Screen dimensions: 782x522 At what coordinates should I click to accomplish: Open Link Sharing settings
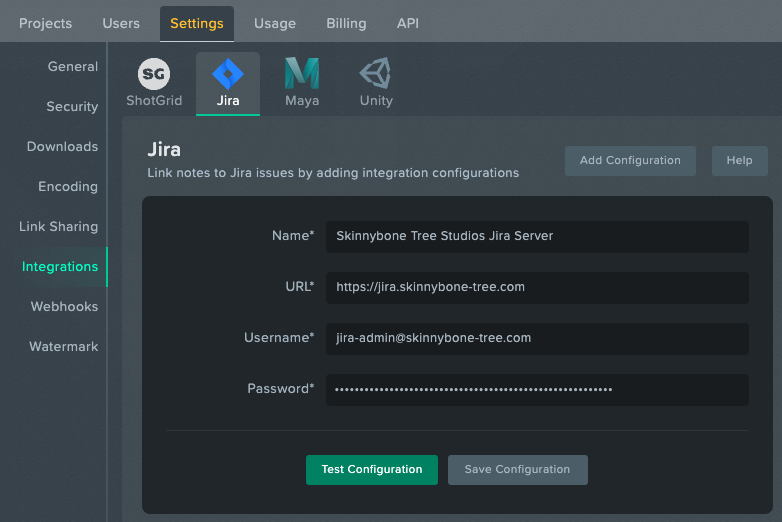pyautogui.click(x=58, y=226)
